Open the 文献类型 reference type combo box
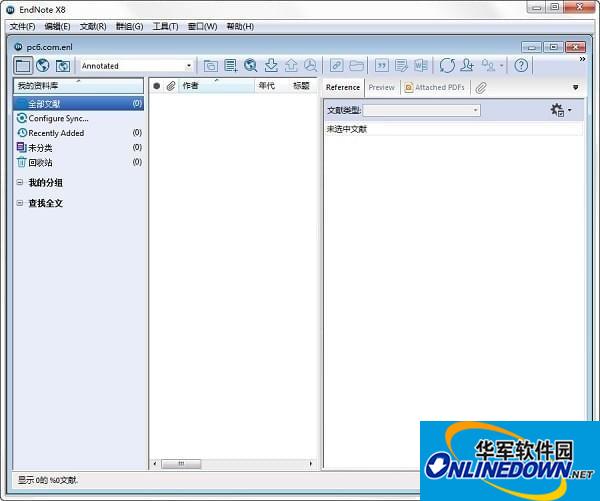The image size is (600, 501). coord(421,111)
